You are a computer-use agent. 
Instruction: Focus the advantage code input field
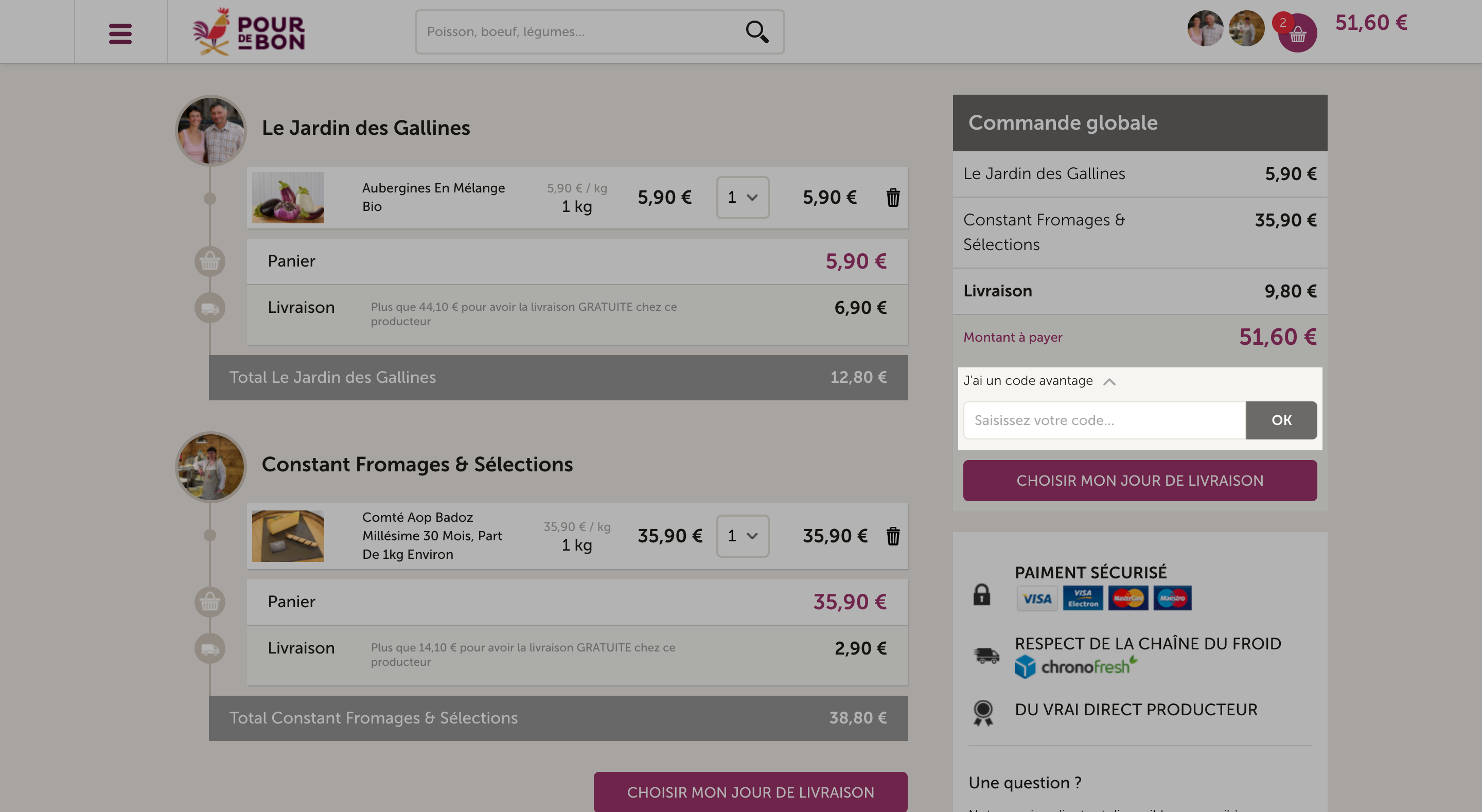[1104, 420]
